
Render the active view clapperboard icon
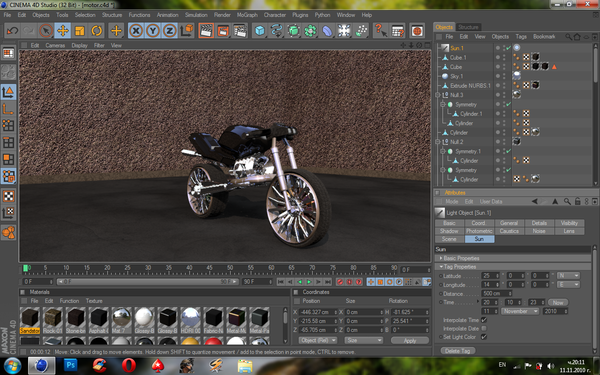click(x=206, y=31)
